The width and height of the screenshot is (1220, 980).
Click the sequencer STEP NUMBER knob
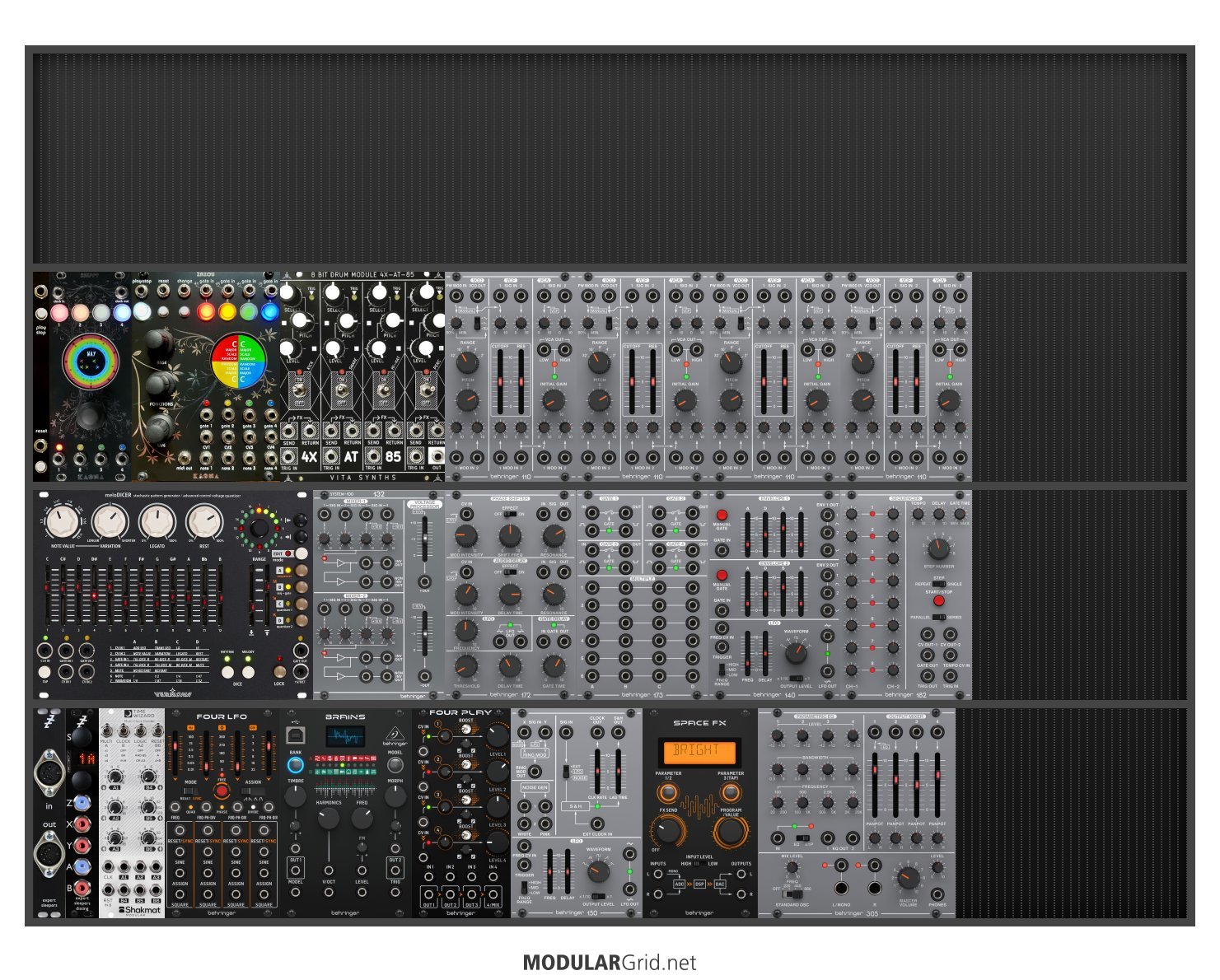click(938, 548)
